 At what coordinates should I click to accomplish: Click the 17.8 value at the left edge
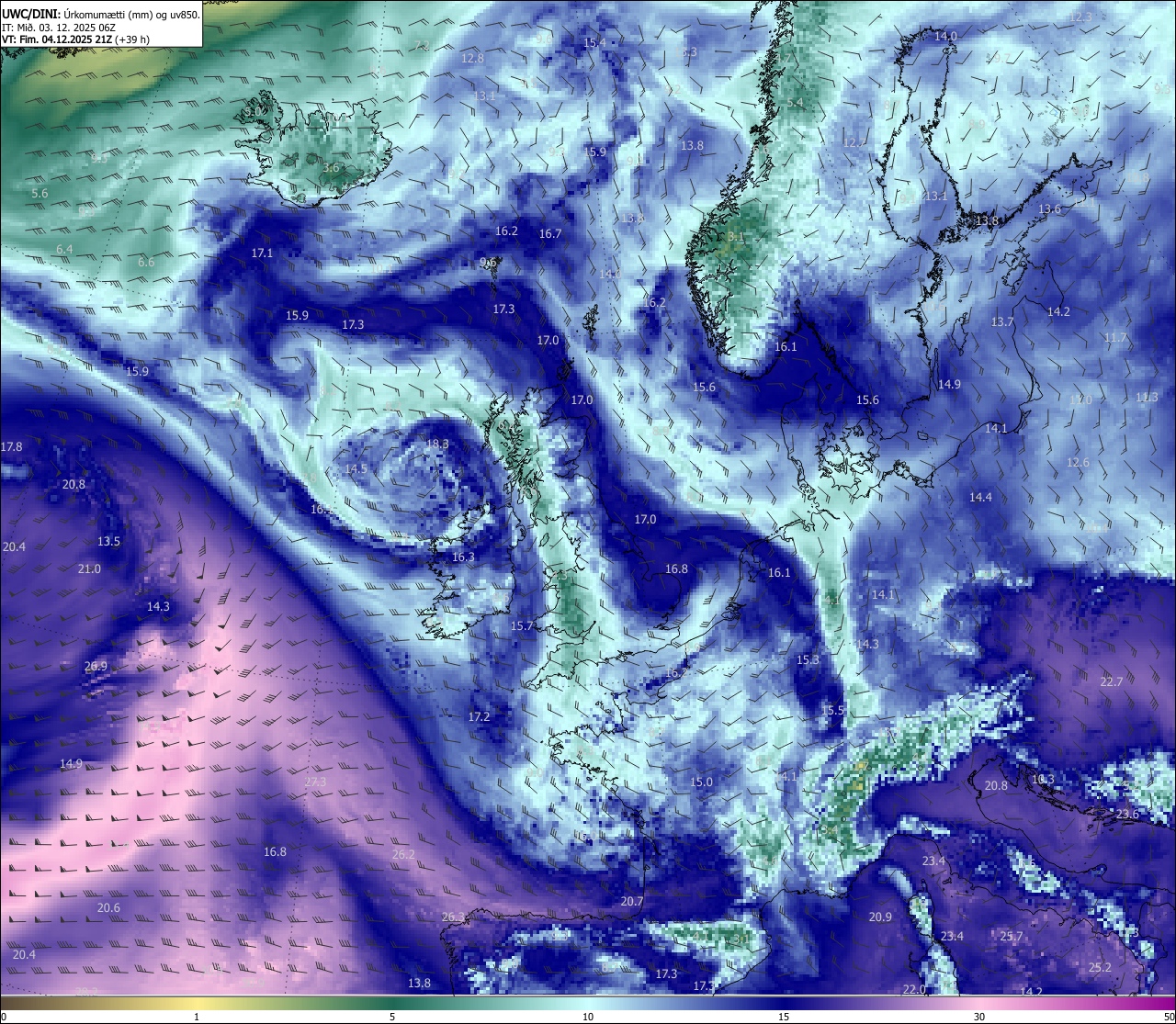11,446
